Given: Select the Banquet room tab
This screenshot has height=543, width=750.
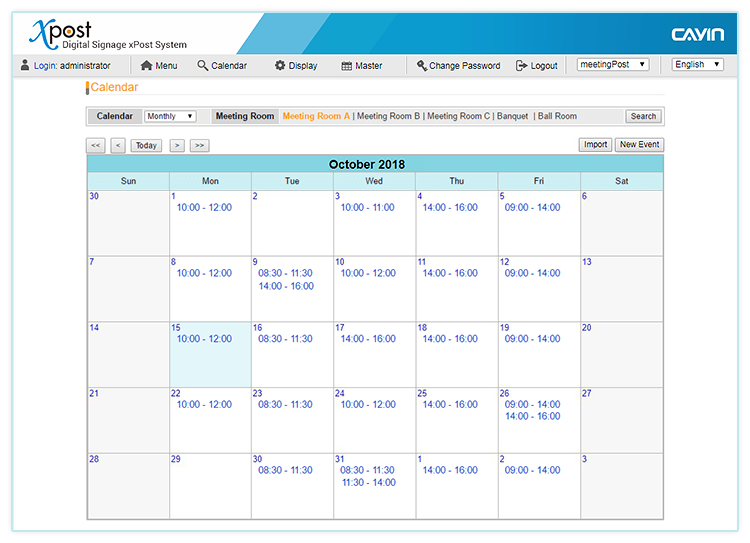Looking at the screenshot, I should [x=512, y=117].
